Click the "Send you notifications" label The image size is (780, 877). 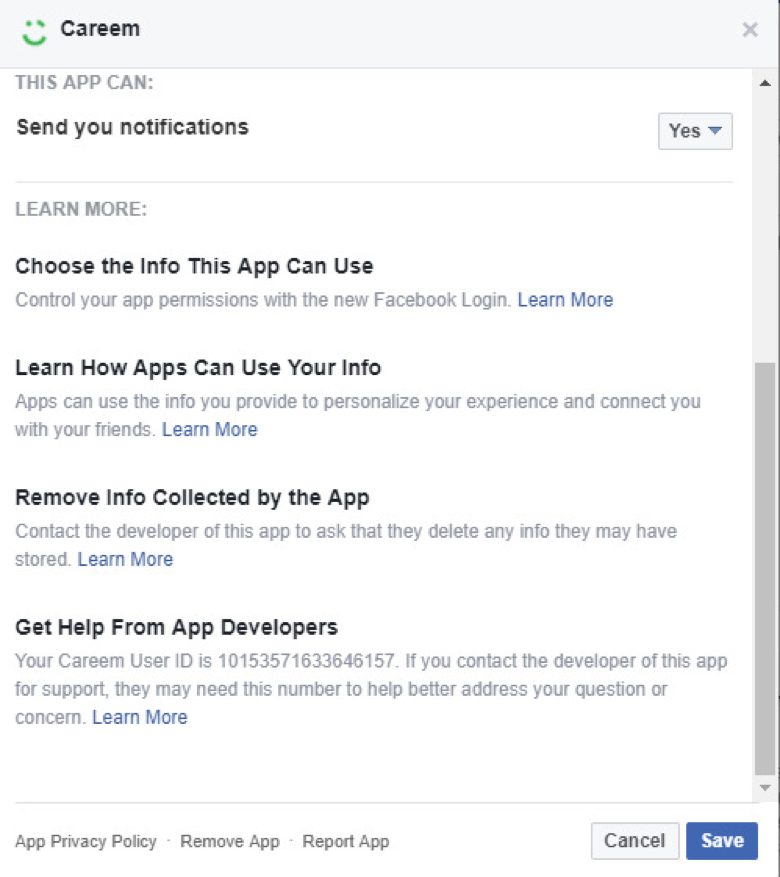click(132, 128)
